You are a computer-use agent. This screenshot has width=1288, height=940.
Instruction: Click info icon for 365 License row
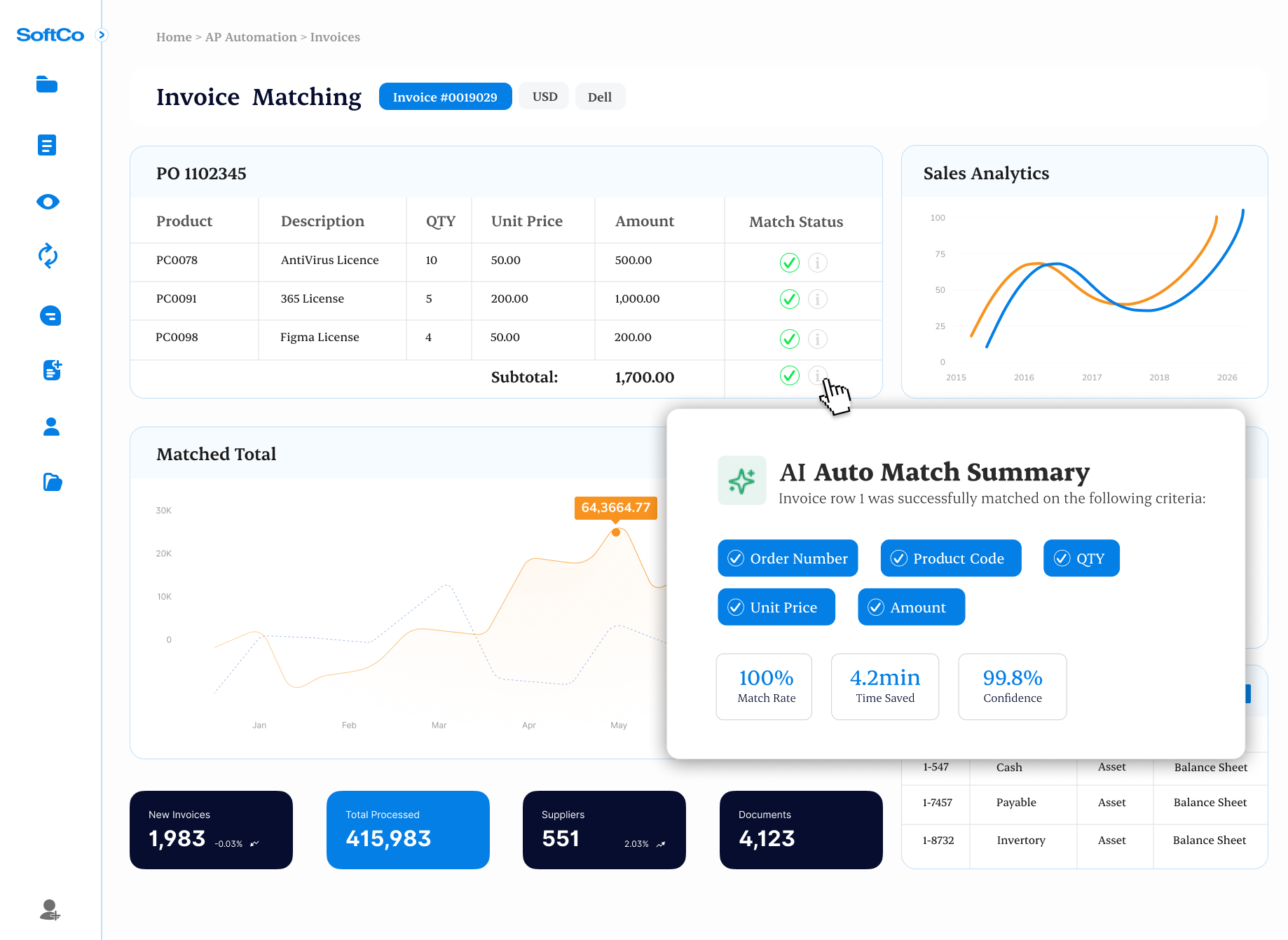pyautogui.click(x=817, y=299)
